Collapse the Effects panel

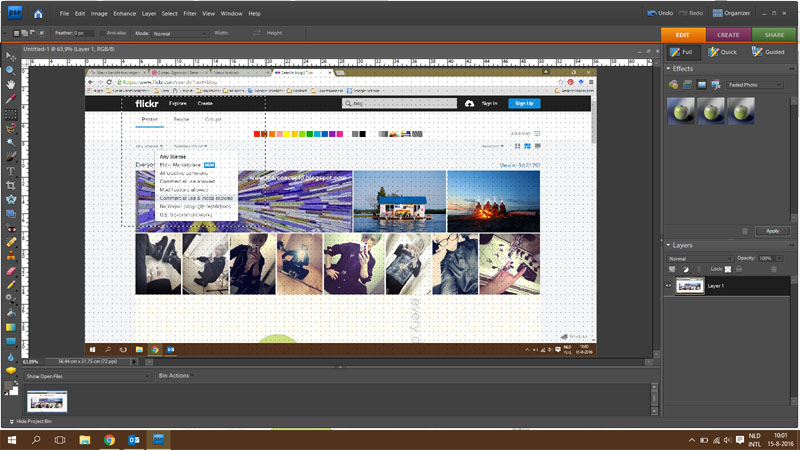point(668,68)
